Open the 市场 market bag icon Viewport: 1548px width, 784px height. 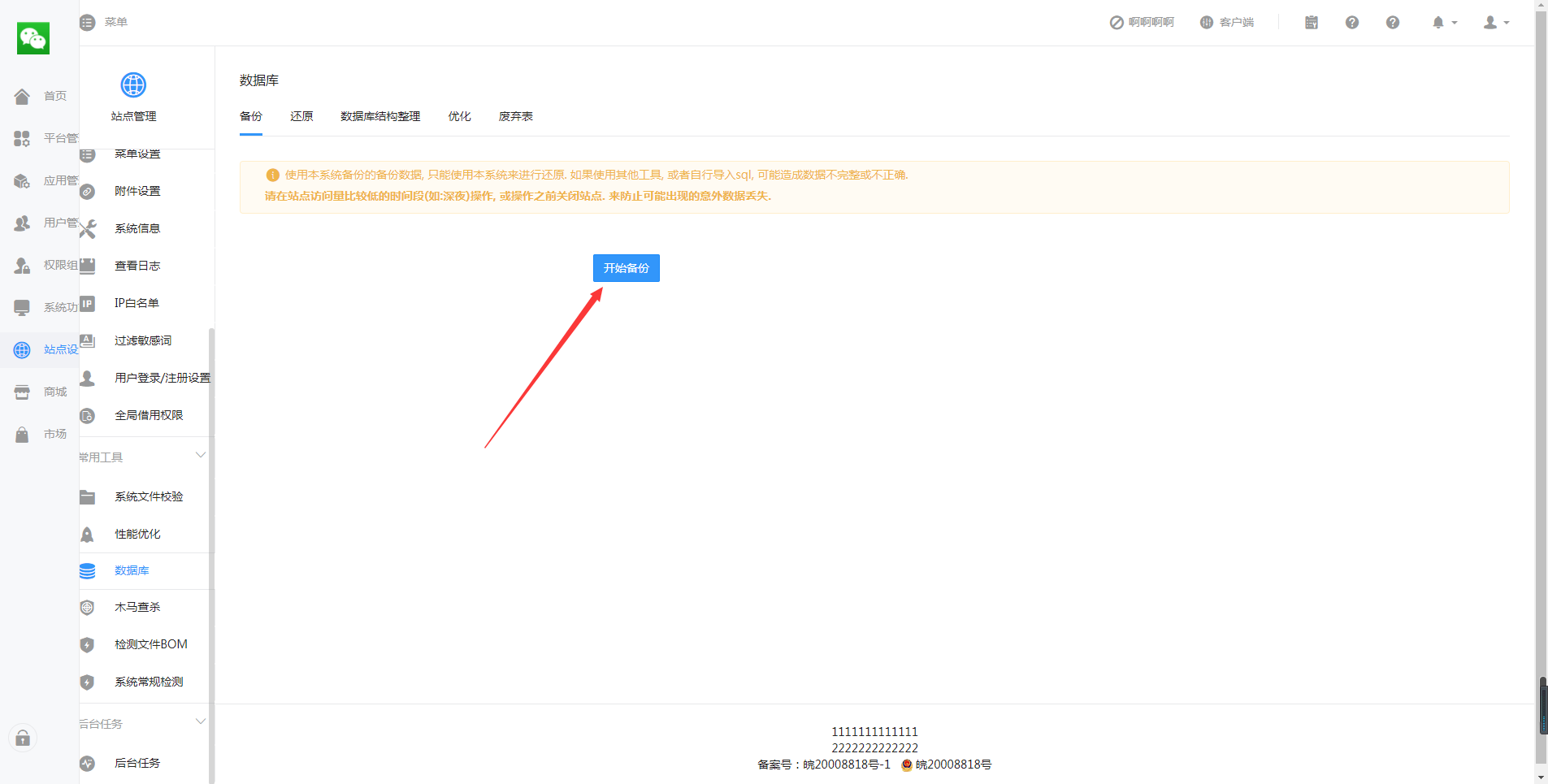(x=22, y=434)
